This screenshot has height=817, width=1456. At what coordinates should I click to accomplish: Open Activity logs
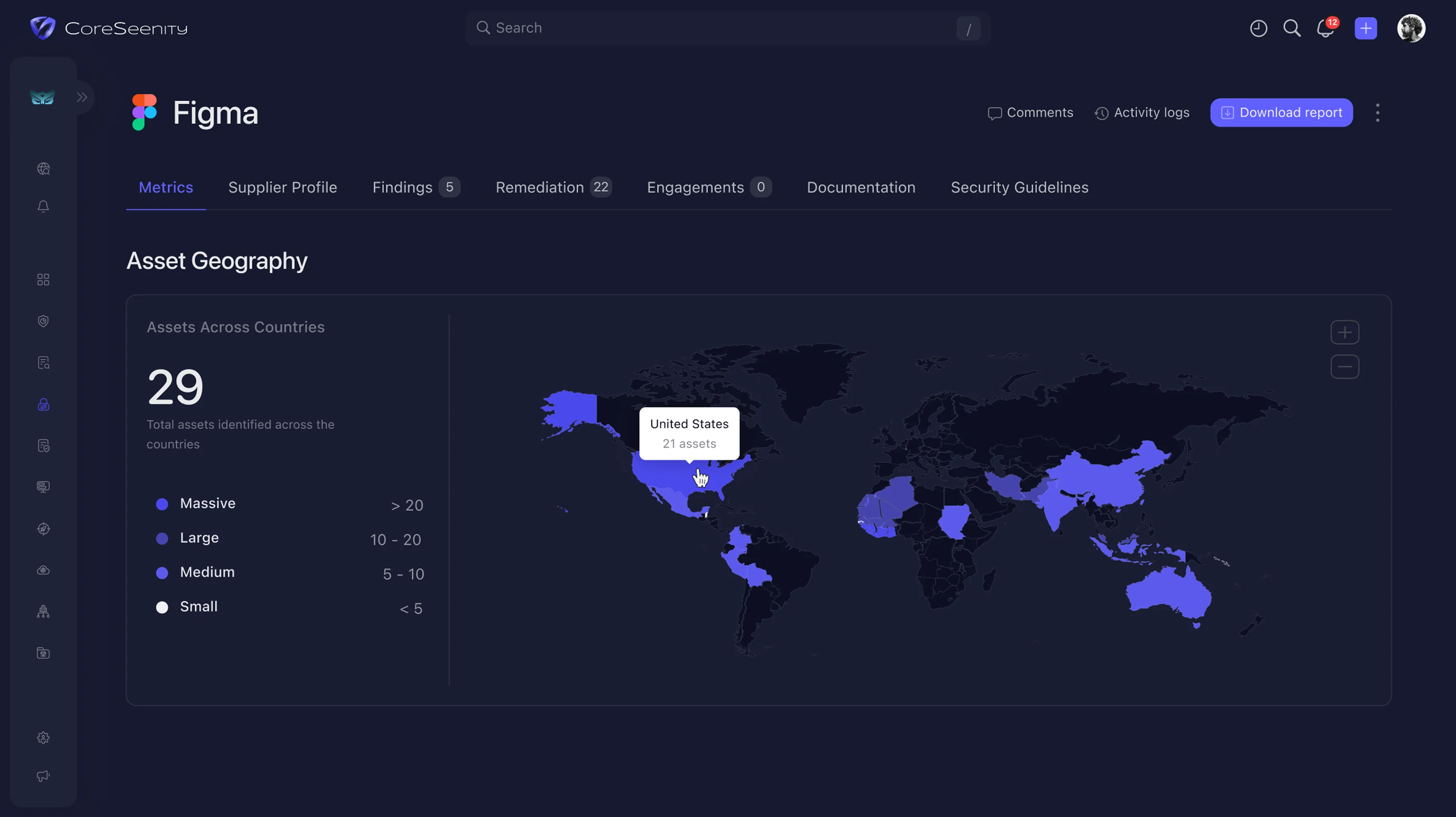[1142, 112]
